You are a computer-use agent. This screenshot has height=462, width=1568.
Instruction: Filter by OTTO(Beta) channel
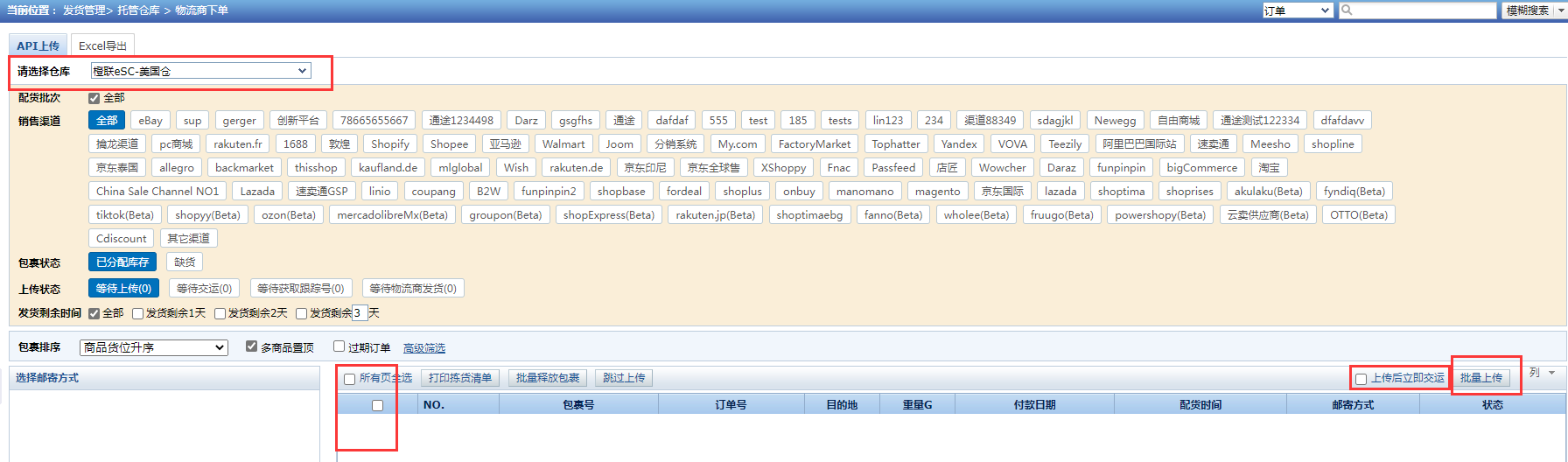(x=1359, y=214)
